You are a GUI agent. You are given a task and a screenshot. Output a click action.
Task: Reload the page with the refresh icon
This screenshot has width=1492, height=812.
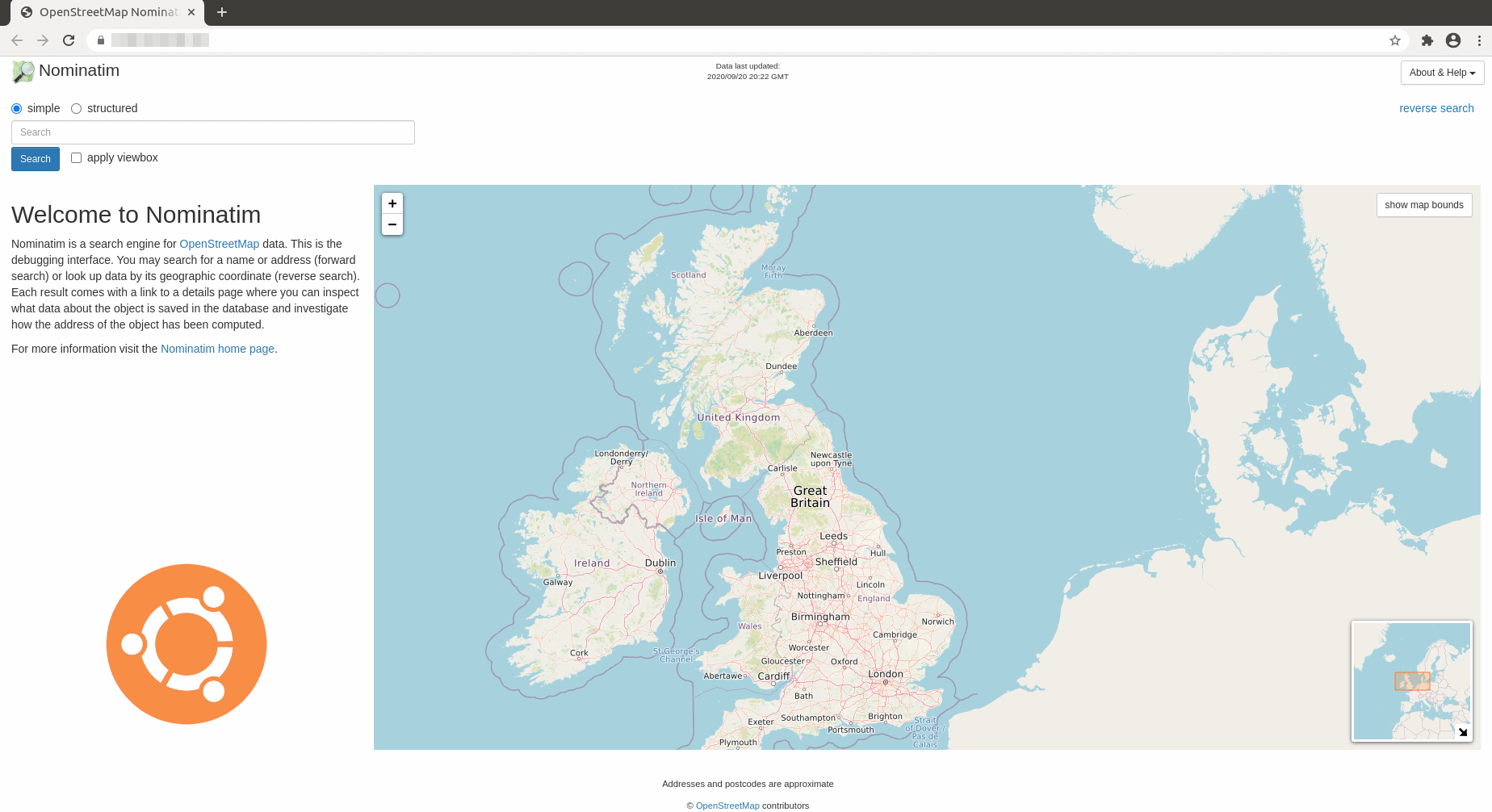[69, 40]
